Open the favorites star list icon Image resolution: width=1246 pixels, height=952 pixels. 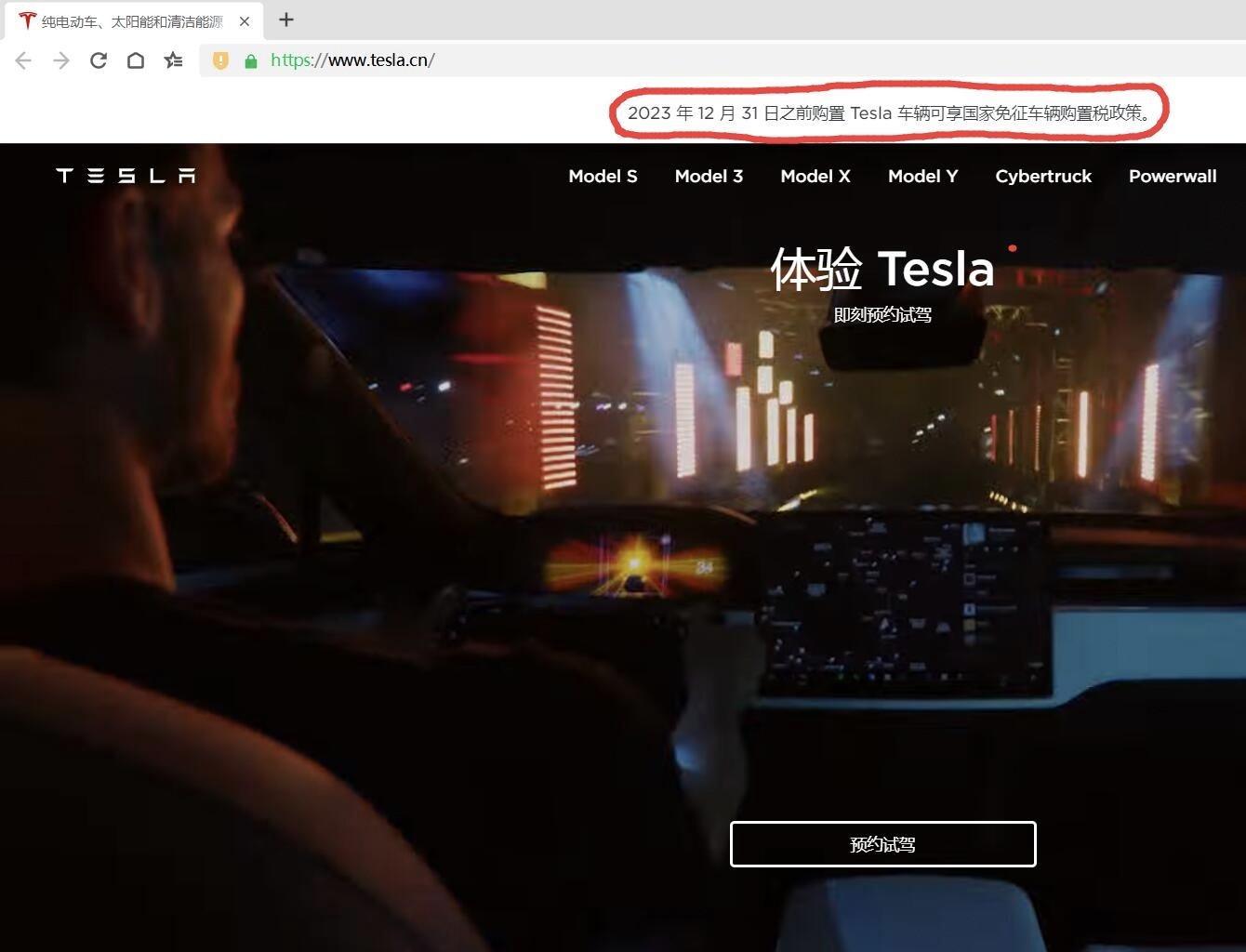(173, 60)
